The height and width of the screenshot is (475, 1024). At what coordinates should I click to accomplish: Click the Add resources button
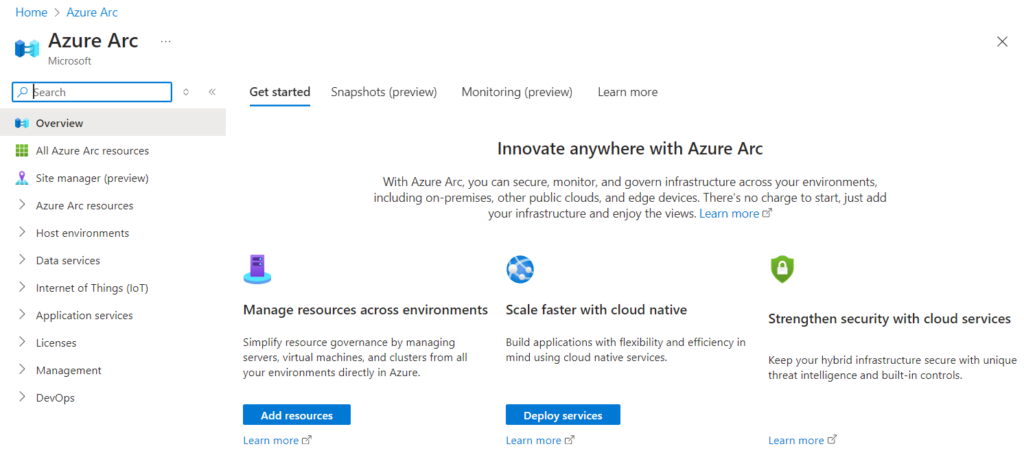point(296,415)
